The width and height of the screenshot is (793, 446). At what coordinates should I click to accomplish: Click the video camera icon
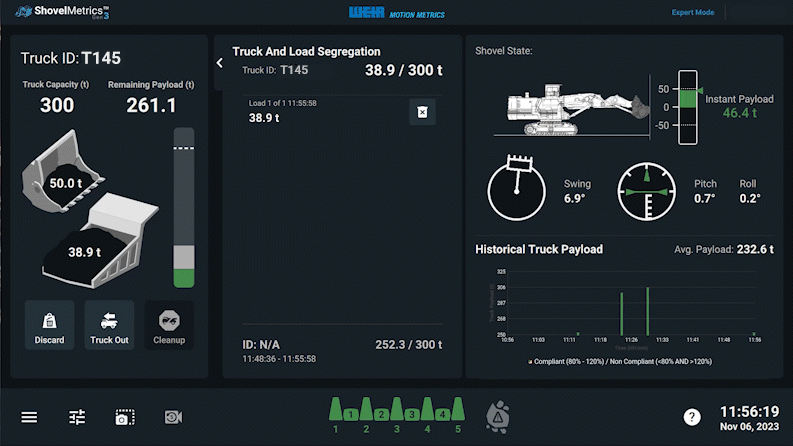174,417
